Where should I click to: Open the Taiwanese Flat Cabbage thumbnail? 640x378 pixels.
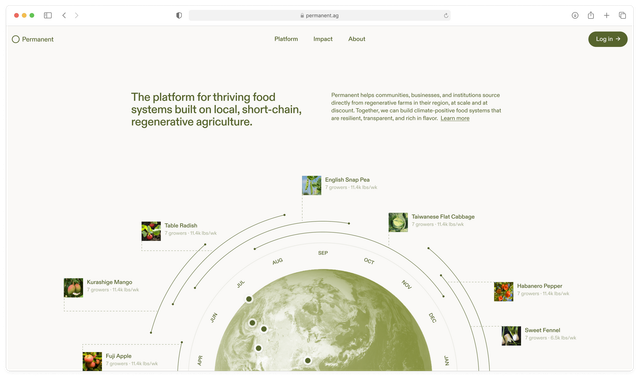click(398, 222)
